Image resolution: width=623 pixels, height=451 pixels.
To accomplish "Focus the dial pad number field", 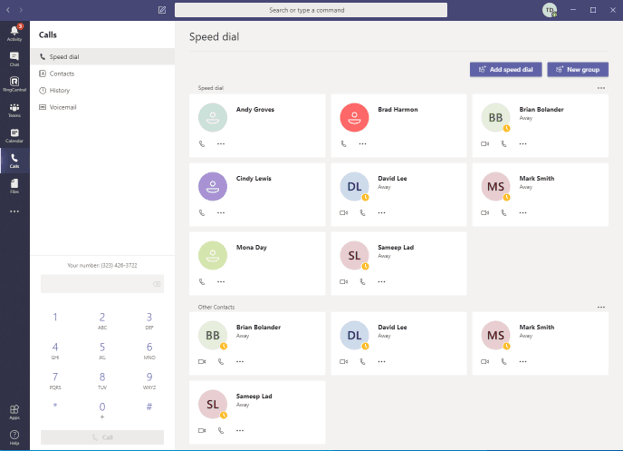I will (102, 284).
